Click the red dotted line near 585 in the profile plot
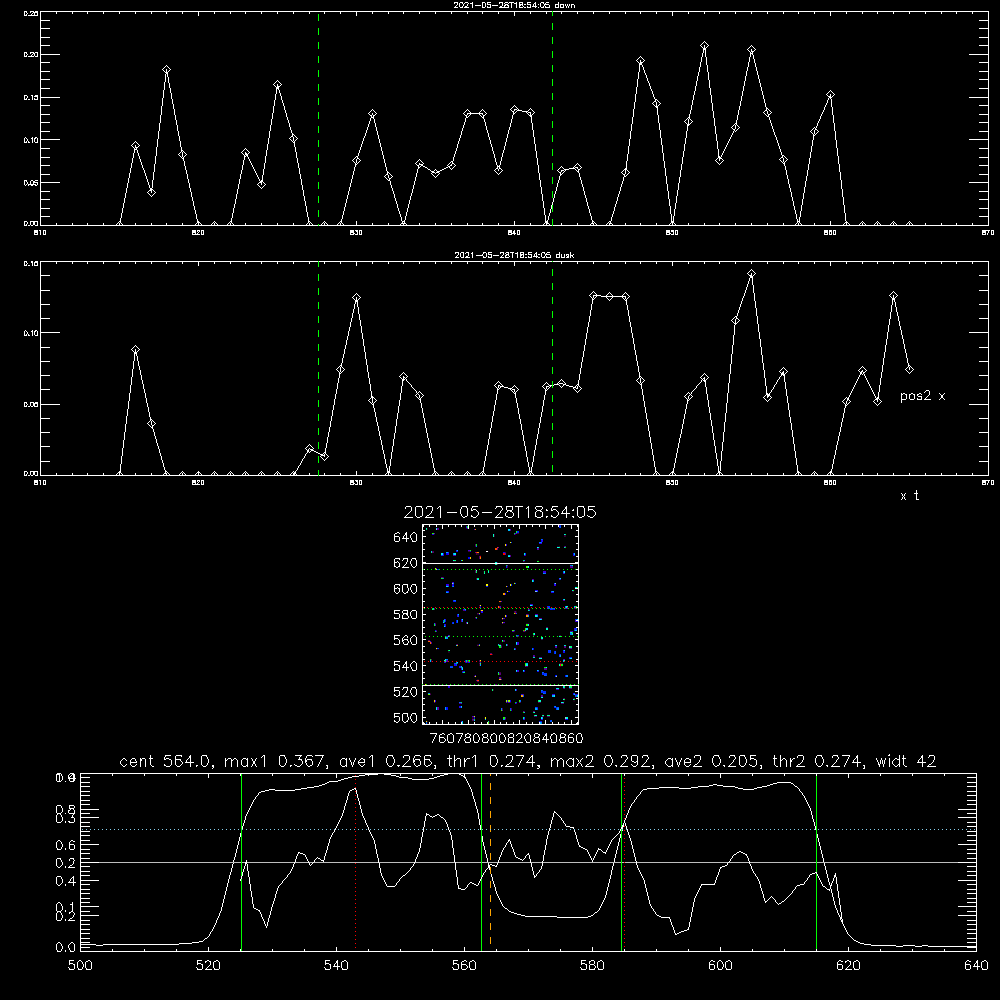 [625, 861]
